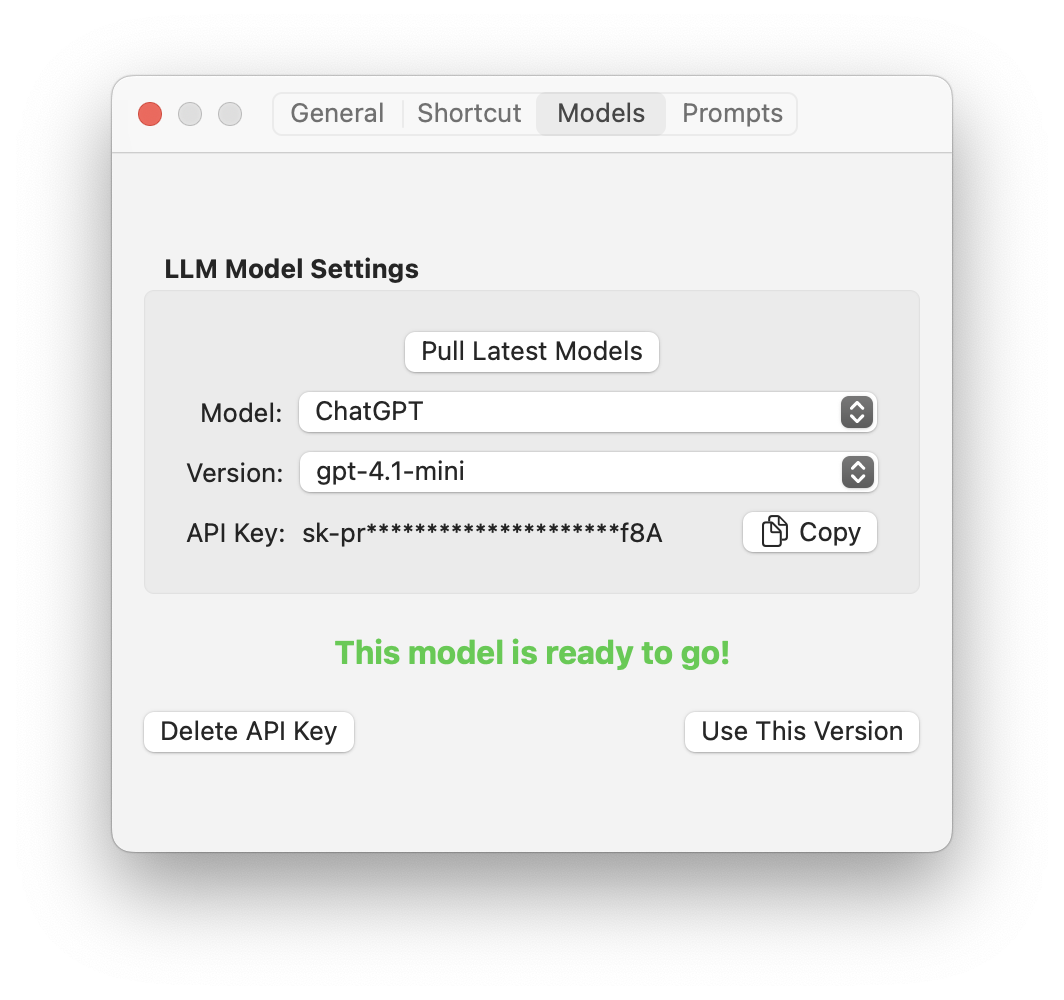Click the grayed-out minimize window button

pyautogui.click(x=190, y=114)
